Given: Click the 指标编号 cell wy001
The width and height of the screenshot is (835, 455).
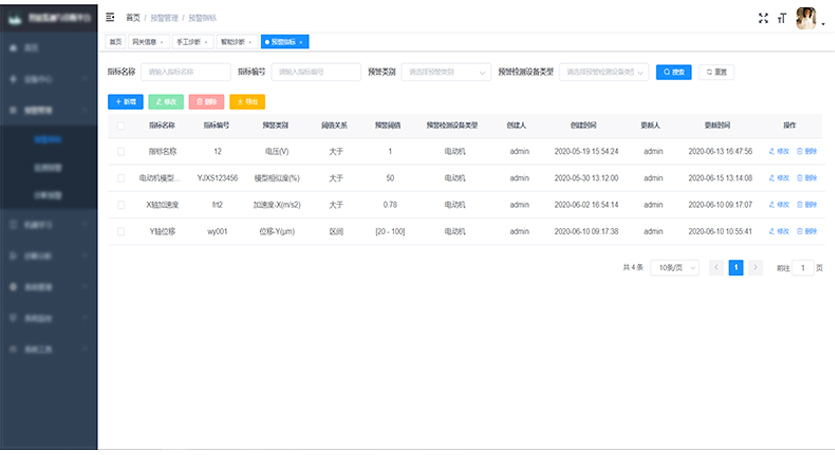Looking at the screenshot, I should point(217,232).
